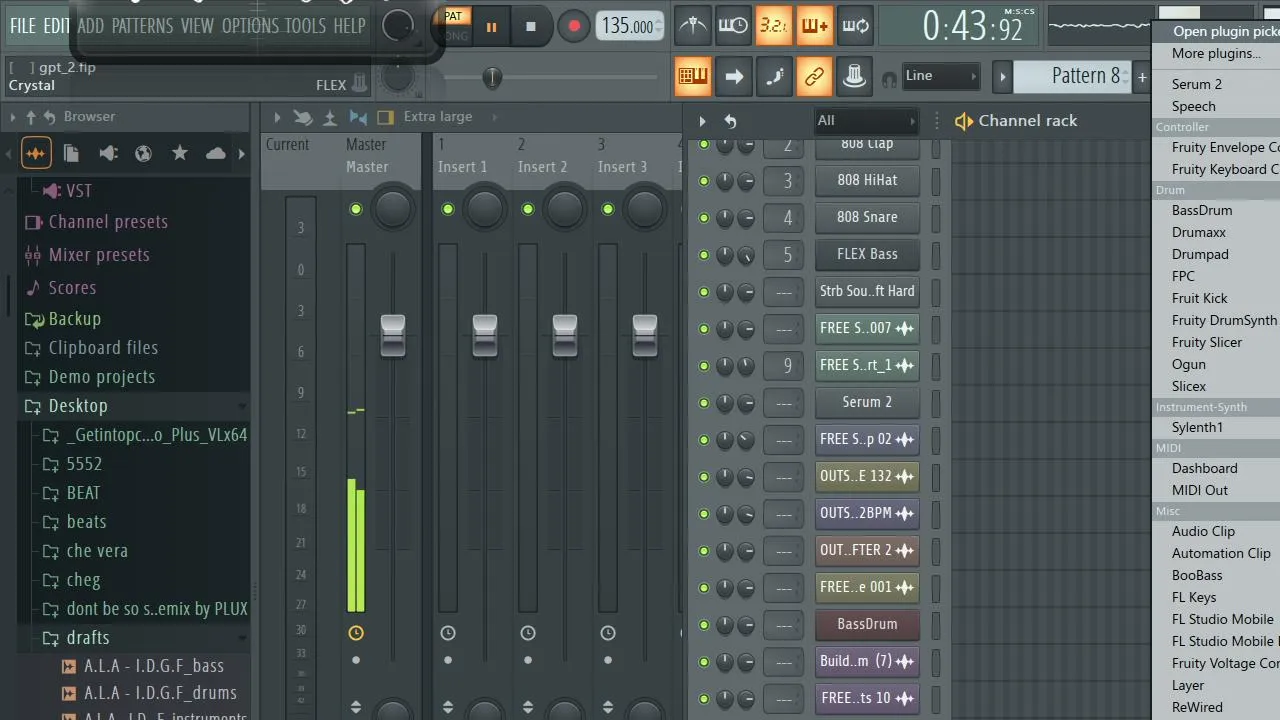
Task: Toggle the Strb Sou..ft Hard channel's green LED
Action: pos(704,292)
